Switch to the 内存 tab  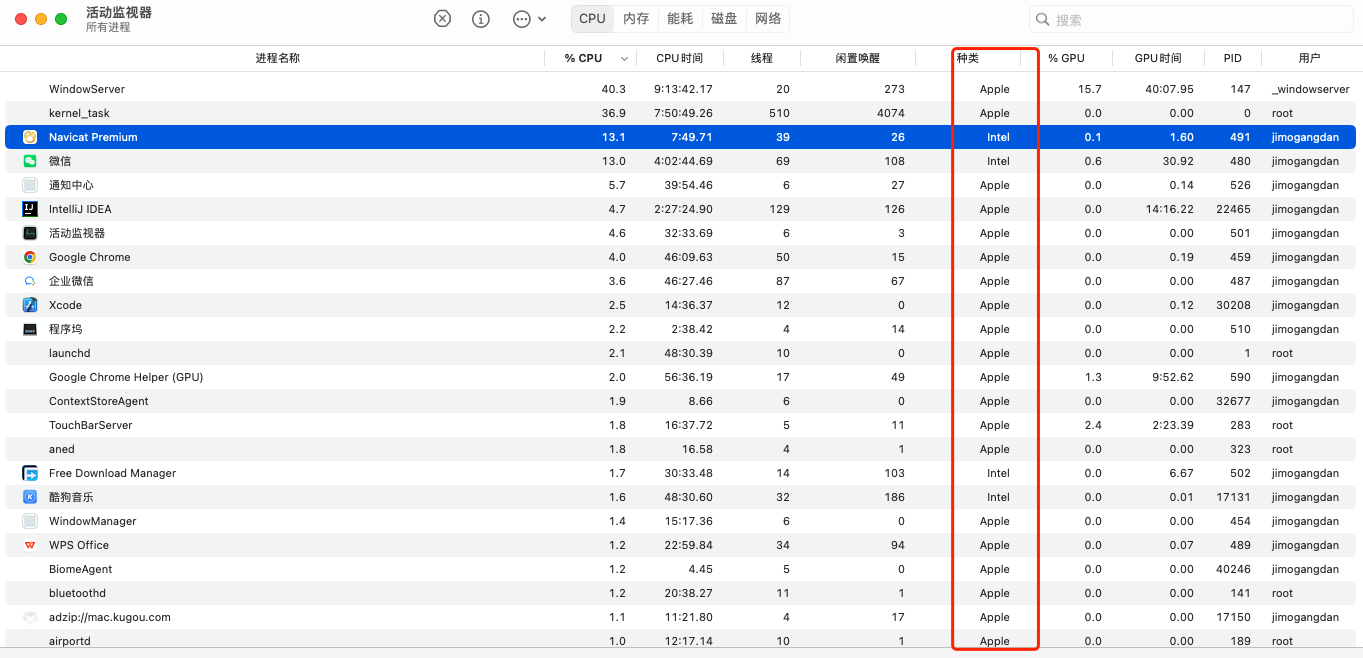click(636, 18)
